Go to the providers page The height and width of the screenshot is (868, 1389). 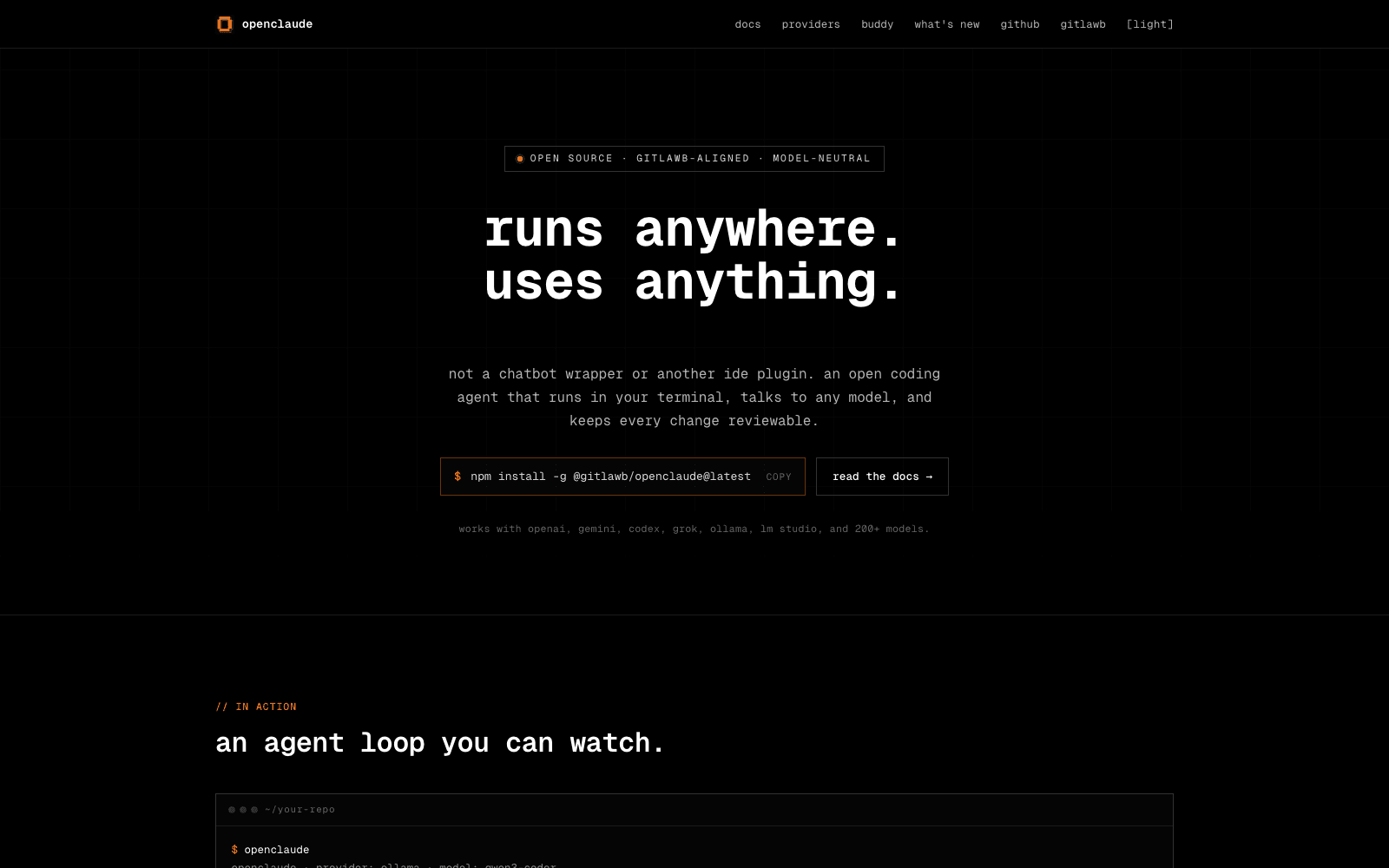point(811,24)
